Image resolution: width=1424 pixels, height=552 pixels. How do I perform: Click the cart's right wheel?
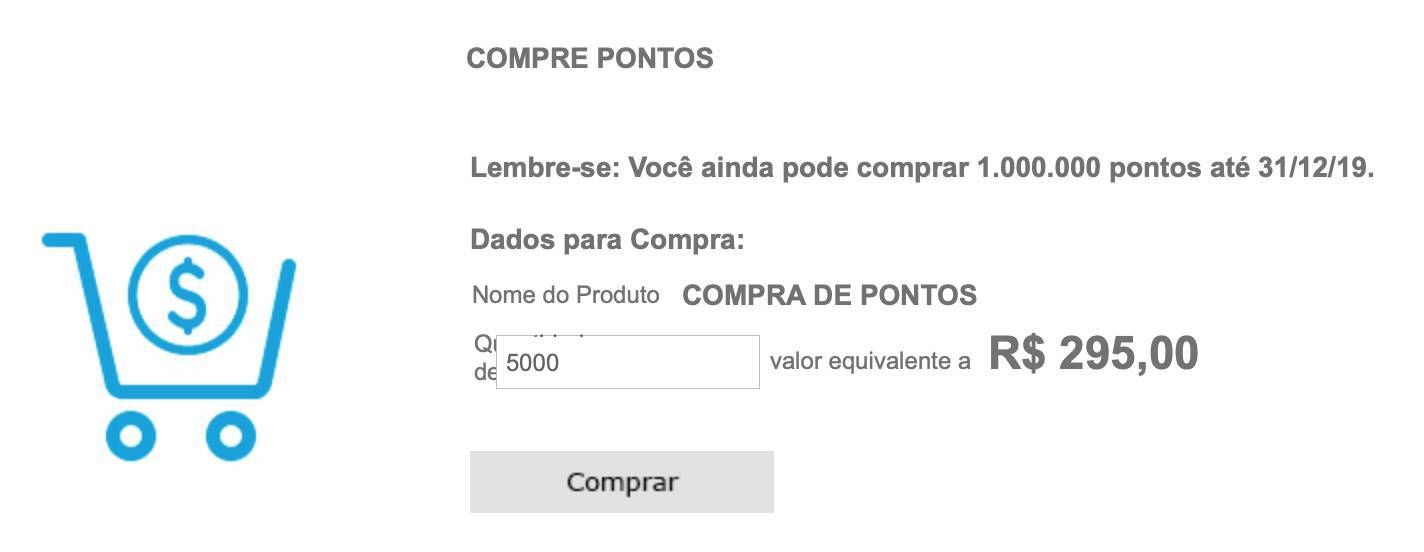pos(231,436)
